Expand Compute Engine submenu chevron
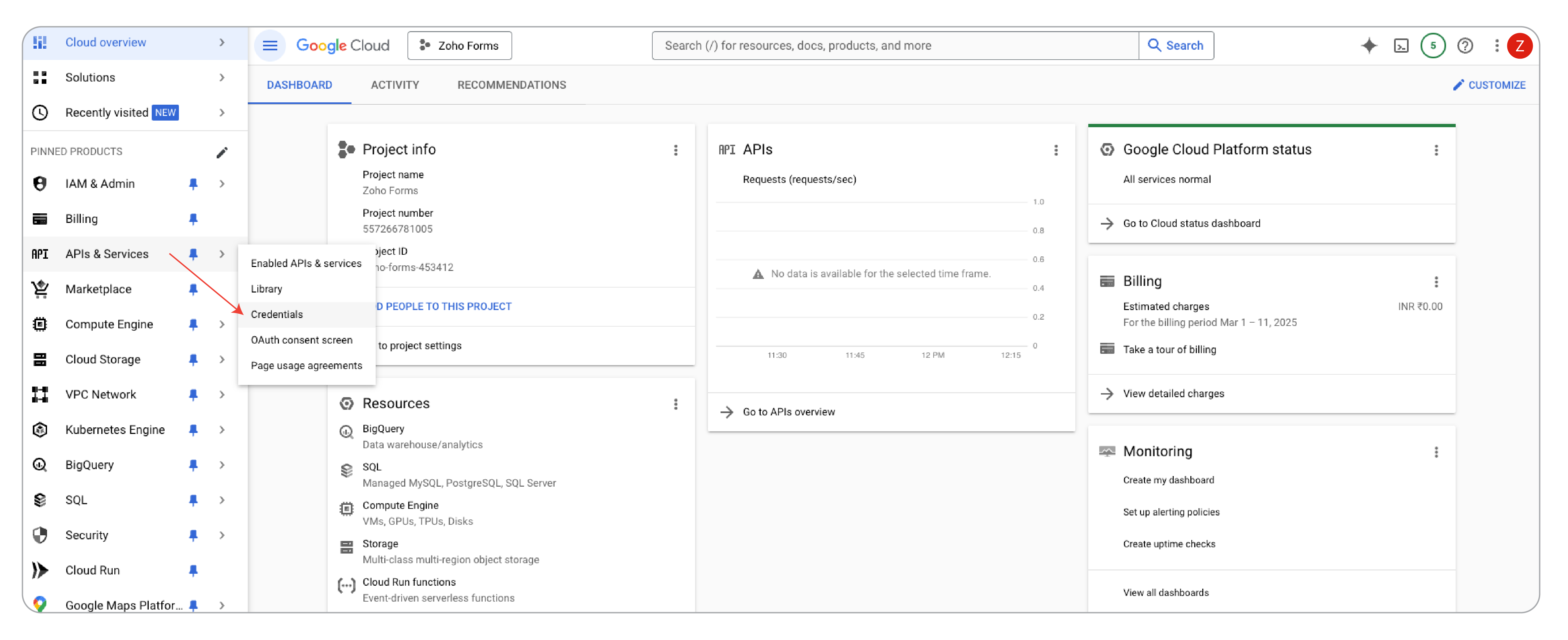1568x640 pixels. [x=222, y=325]
